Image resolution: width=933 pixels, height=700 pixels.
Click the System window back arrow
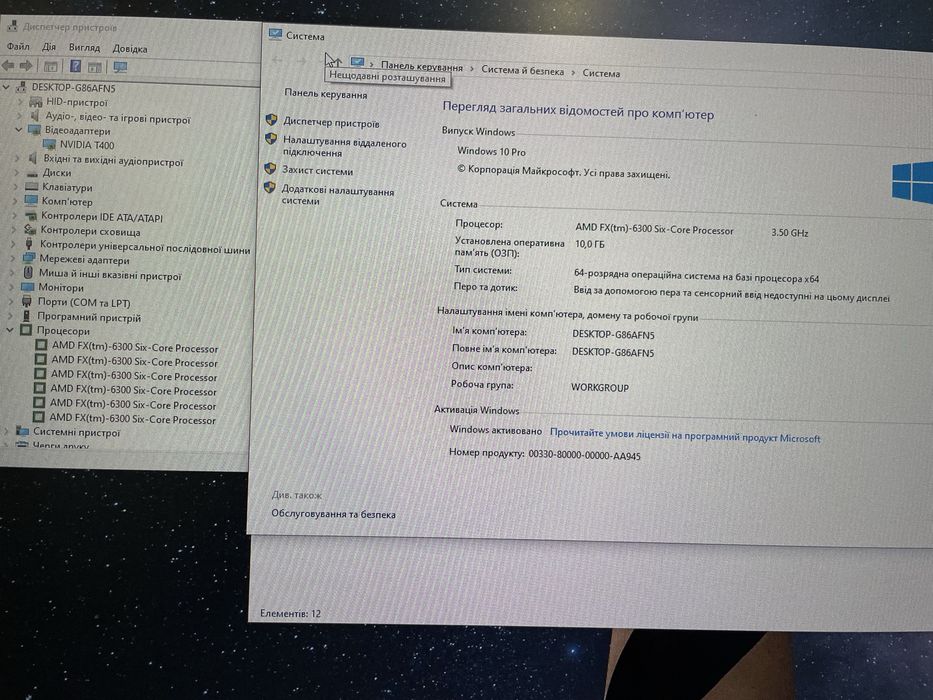277,60
